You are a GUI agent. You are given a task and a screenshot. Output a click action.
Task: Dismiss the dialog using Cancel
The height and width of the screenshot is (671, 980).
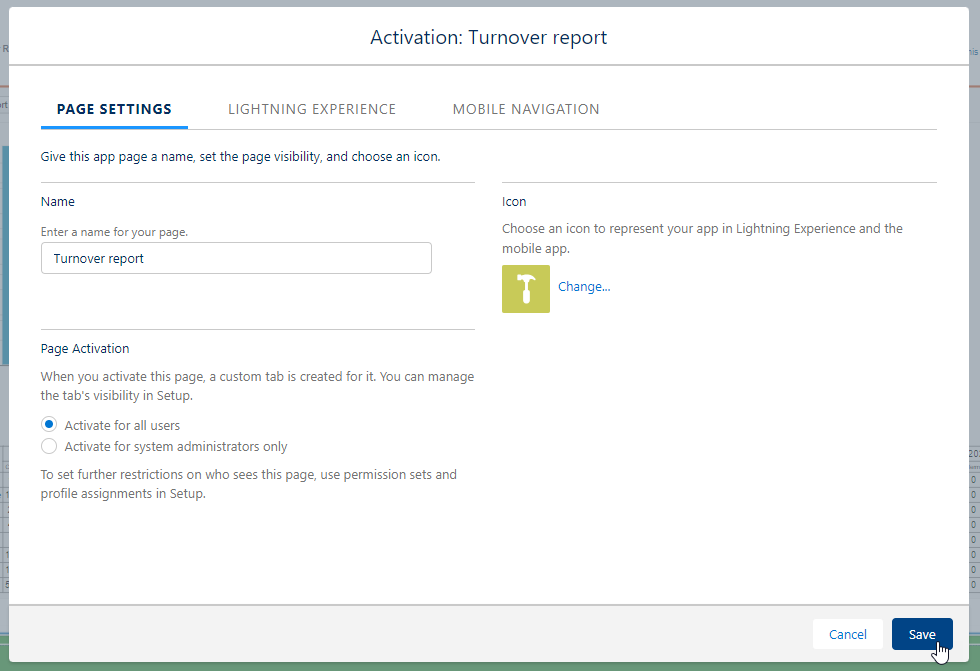click(x=848, y=634)
